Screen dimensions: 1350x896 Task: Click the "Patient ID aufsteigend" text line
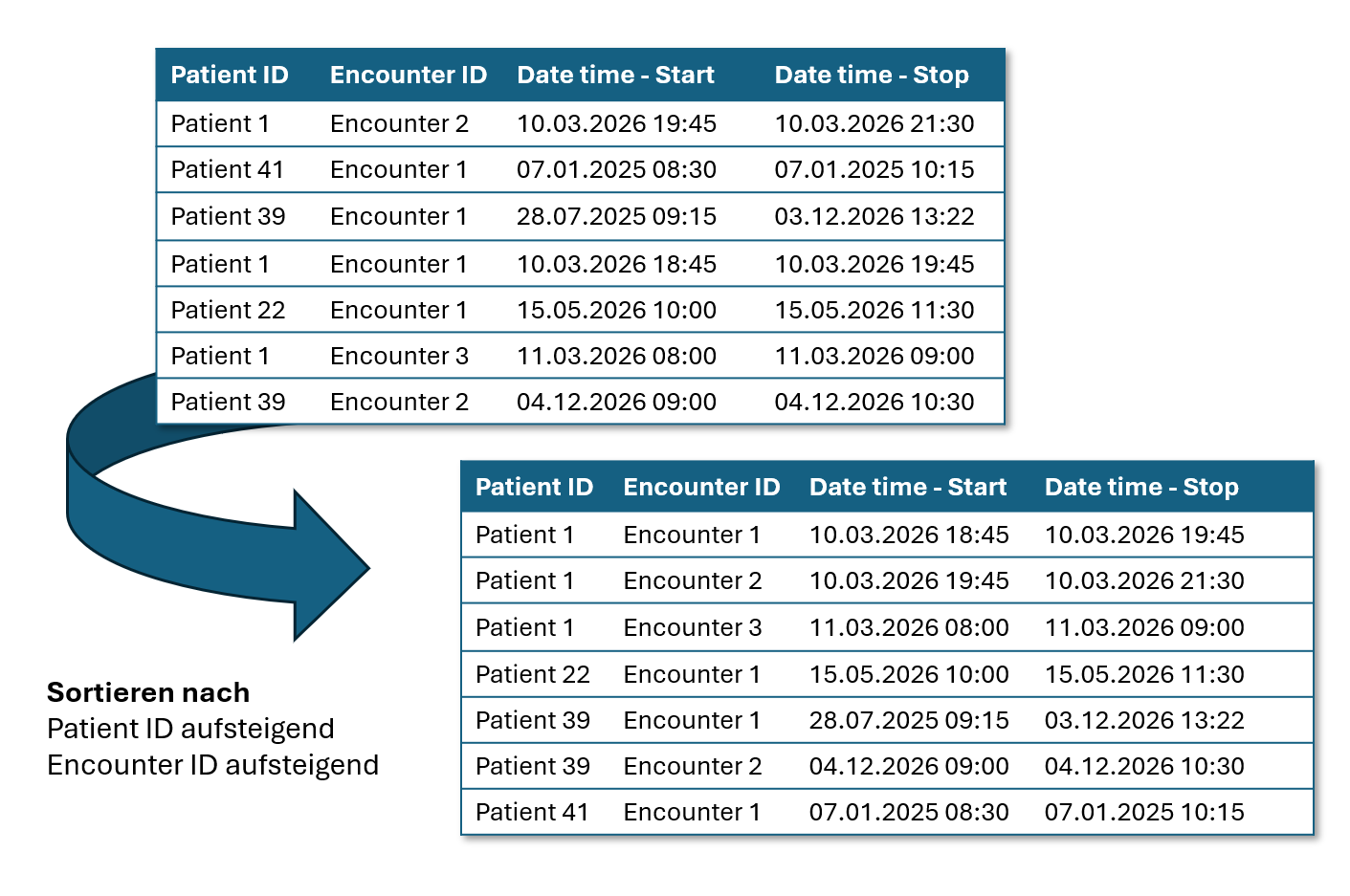(x=190, y=729)
